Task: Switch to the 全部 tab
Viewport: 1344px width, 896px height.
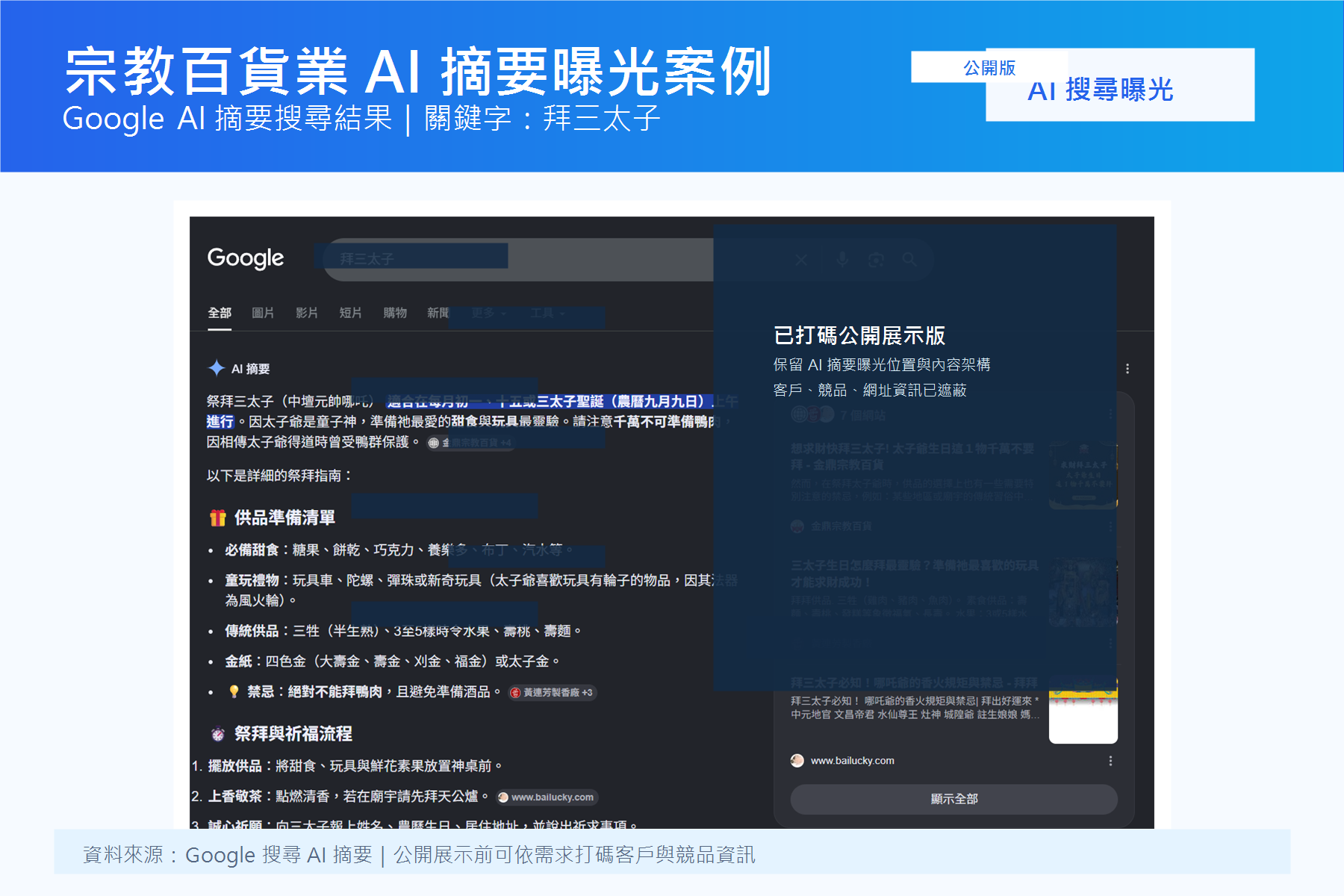Action: click(220, 313)
